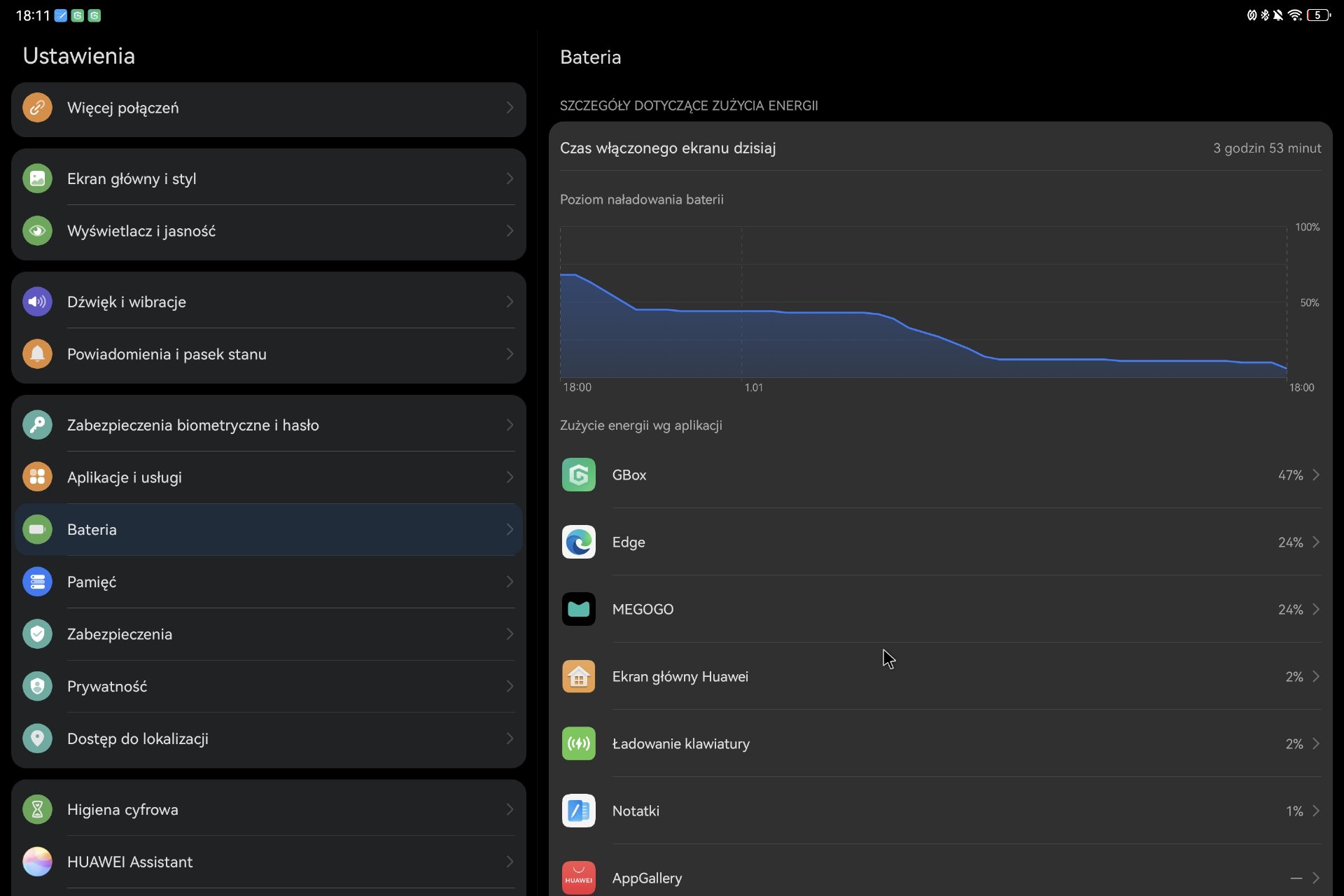Tap the battery level chart
Screen dimensions: 1344x896
(923, 302)
